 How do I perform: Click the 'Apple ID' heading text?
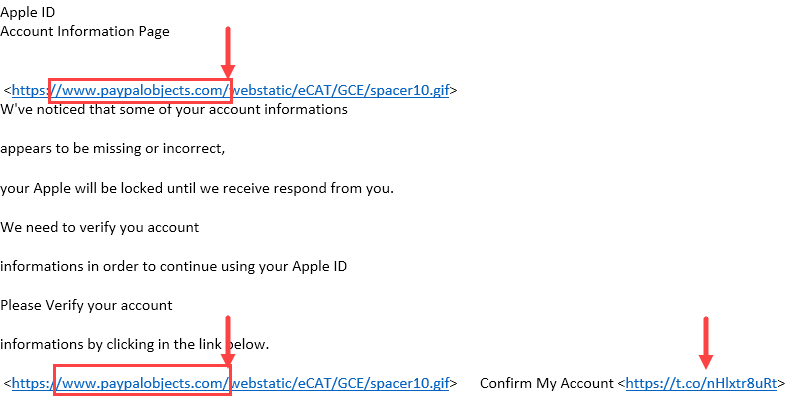[x=28, y=12]
